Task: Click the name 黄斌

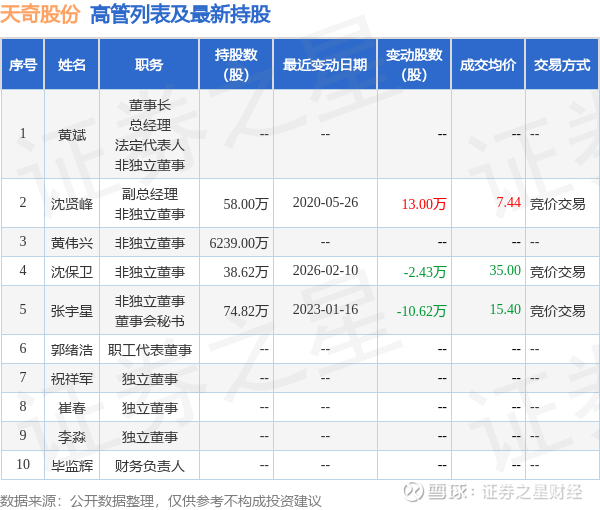Action: click(x=72, y=135)
